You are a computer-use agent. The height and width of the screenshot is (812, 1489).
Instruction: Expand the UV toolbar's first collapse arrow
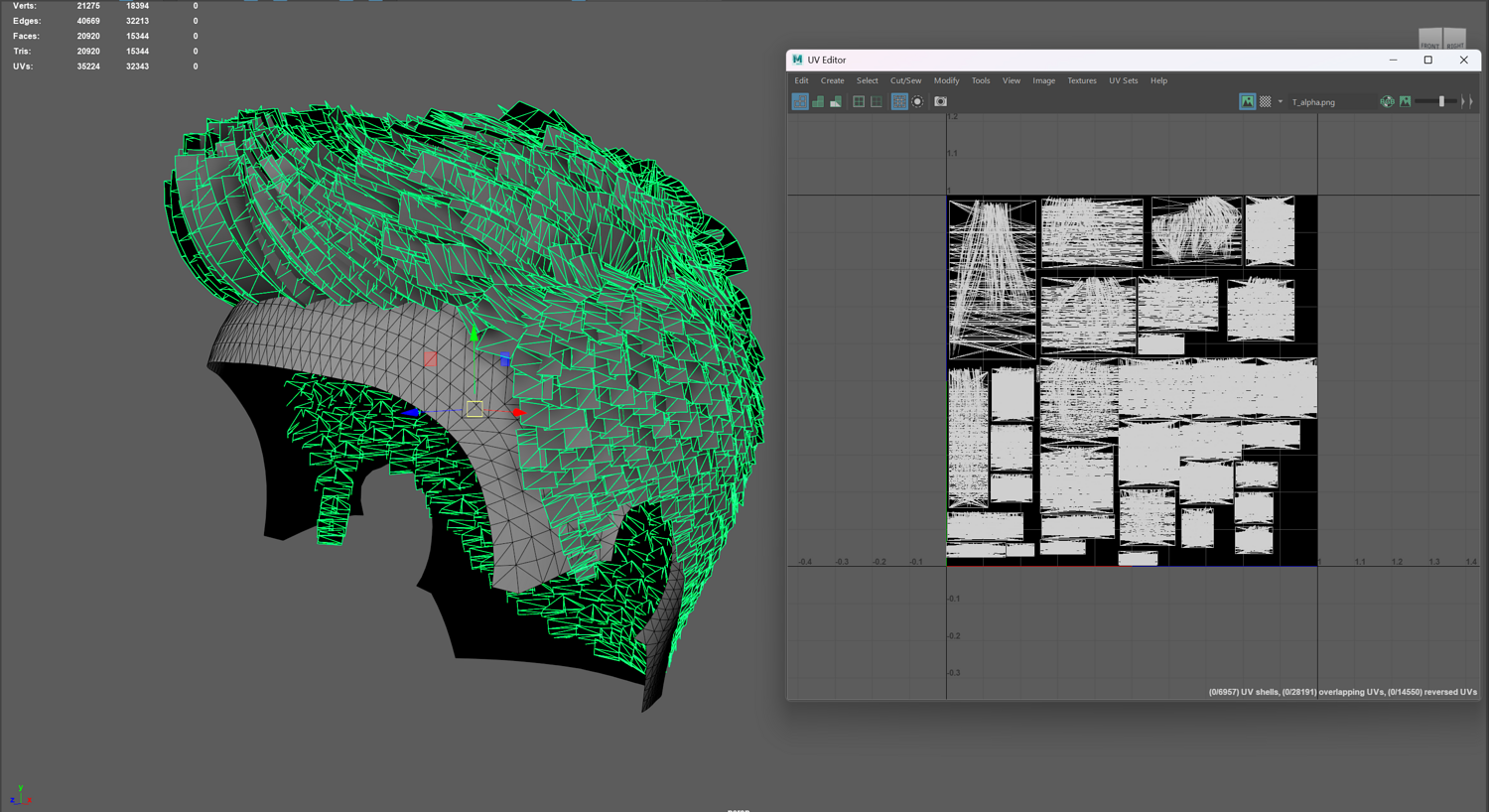tap(1463, 101)
